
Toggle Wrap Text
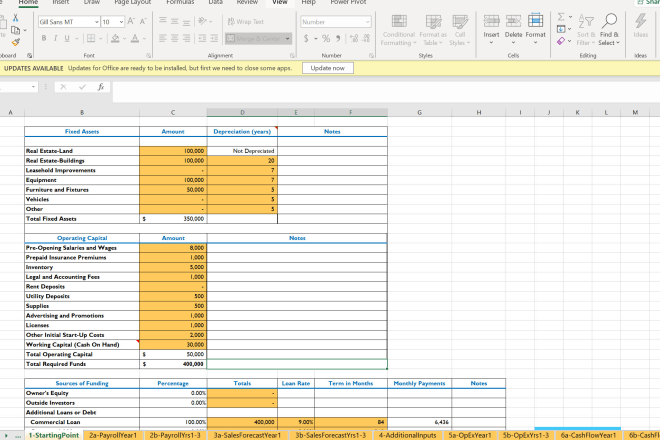point(246,21)
